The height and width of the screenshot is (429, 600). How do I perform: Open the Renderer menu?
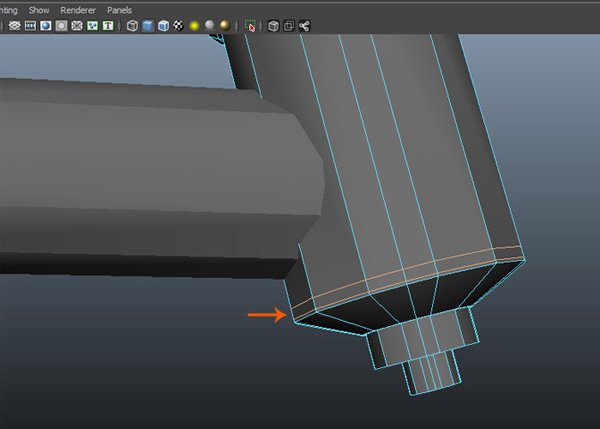(78, 10)
